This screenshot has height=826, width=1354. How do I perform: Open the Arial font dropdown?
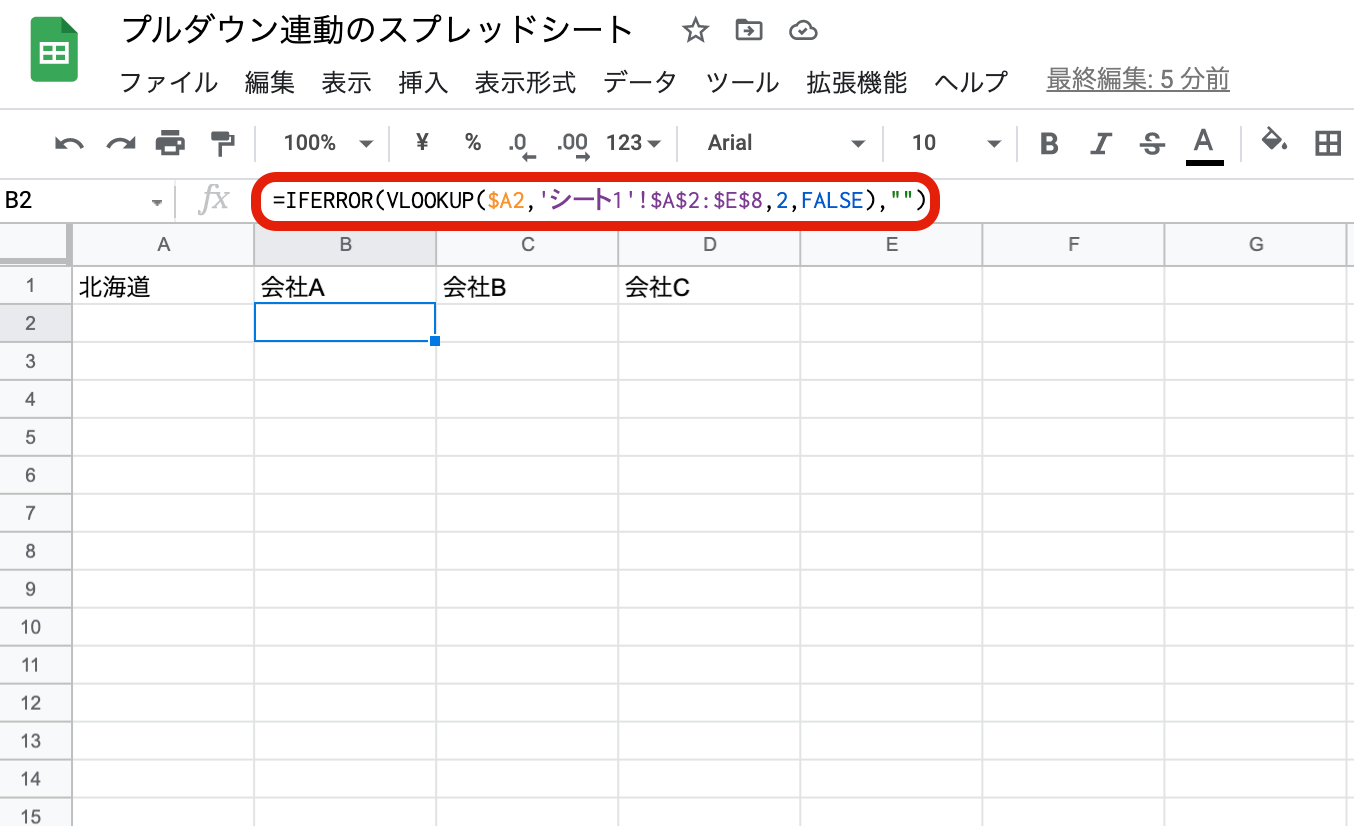point(786,143)
